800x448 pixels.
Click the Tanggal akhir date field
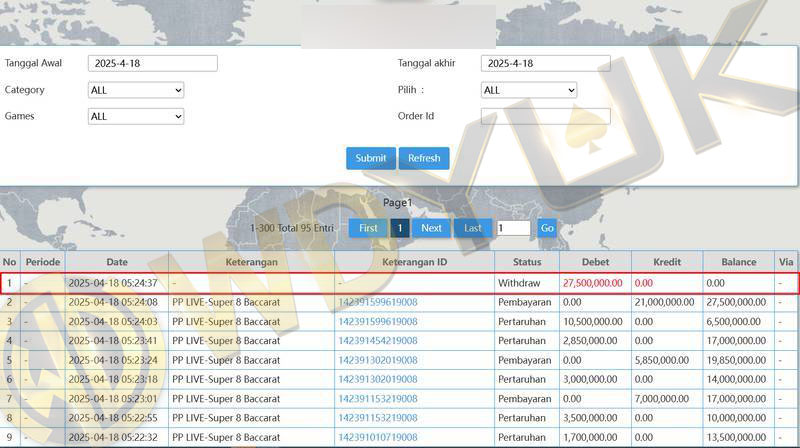545,63
